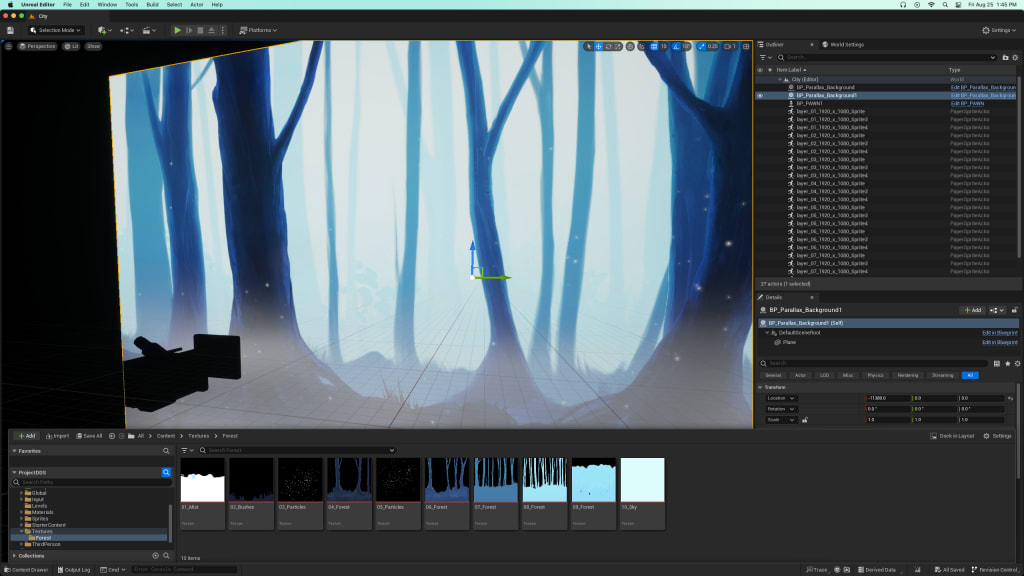Image resolution: width=1024 pixels, height=576 pixels.
Task: Click Edit in Blueprint for the Plane component
Action: [x=999, y=342]
